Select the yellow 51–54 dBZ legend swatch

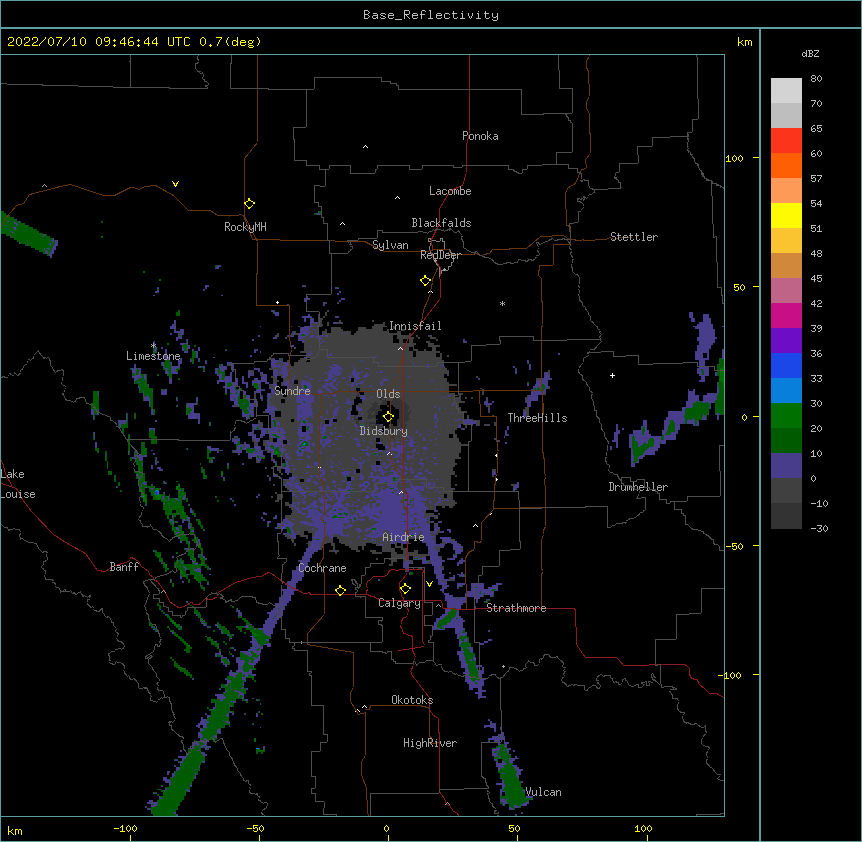point(786,215)
